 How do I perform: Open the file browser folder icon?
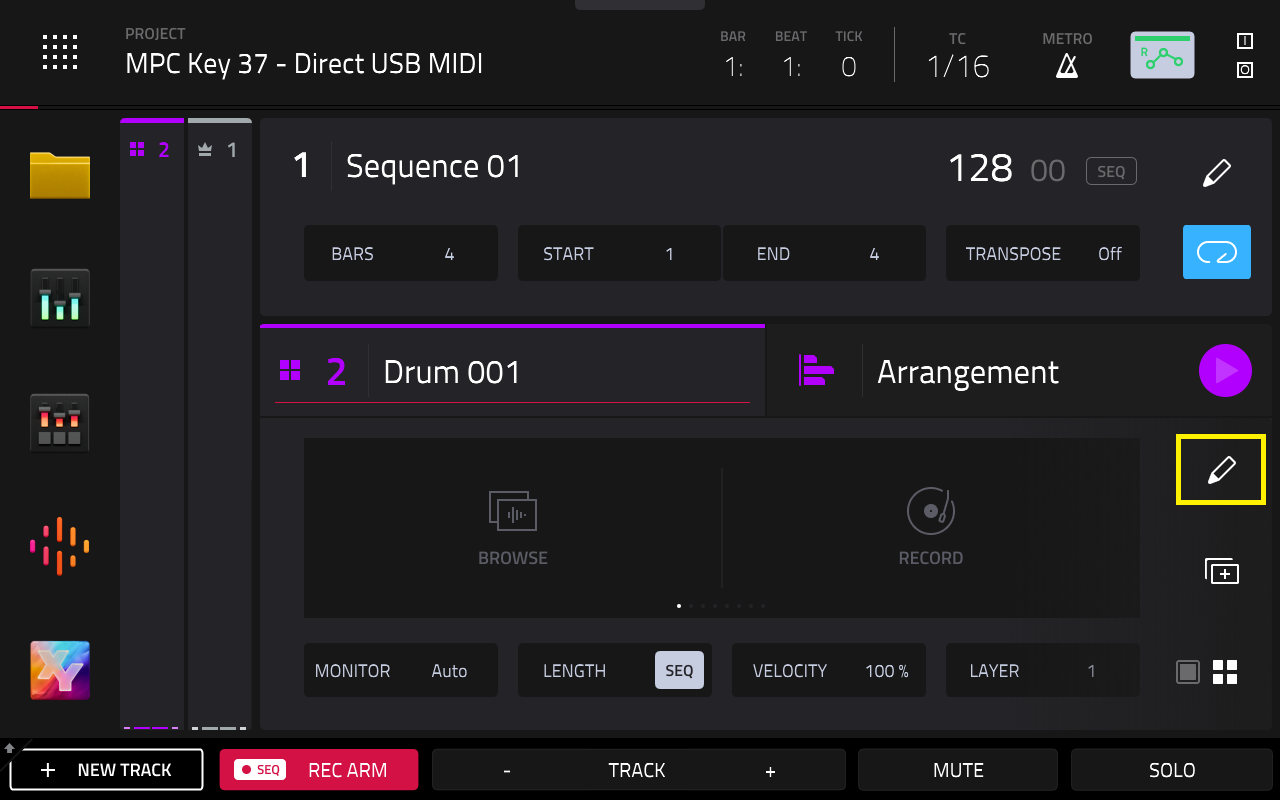tap(60, 175)
